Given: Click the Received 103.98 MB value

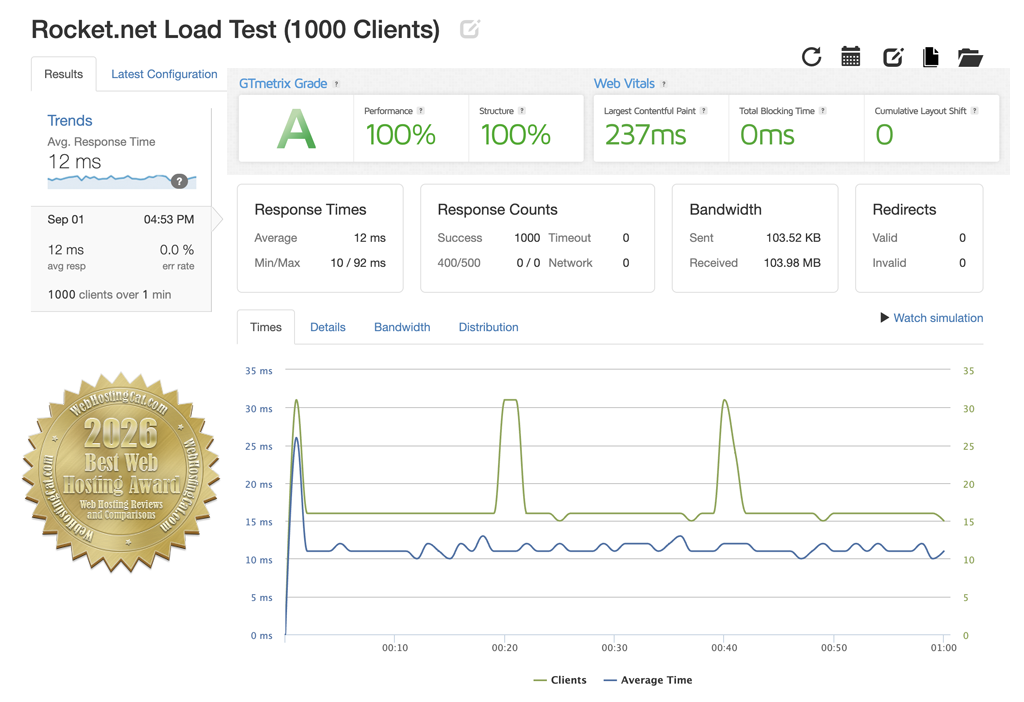Looking at the screenshot, I should [792, 263].
